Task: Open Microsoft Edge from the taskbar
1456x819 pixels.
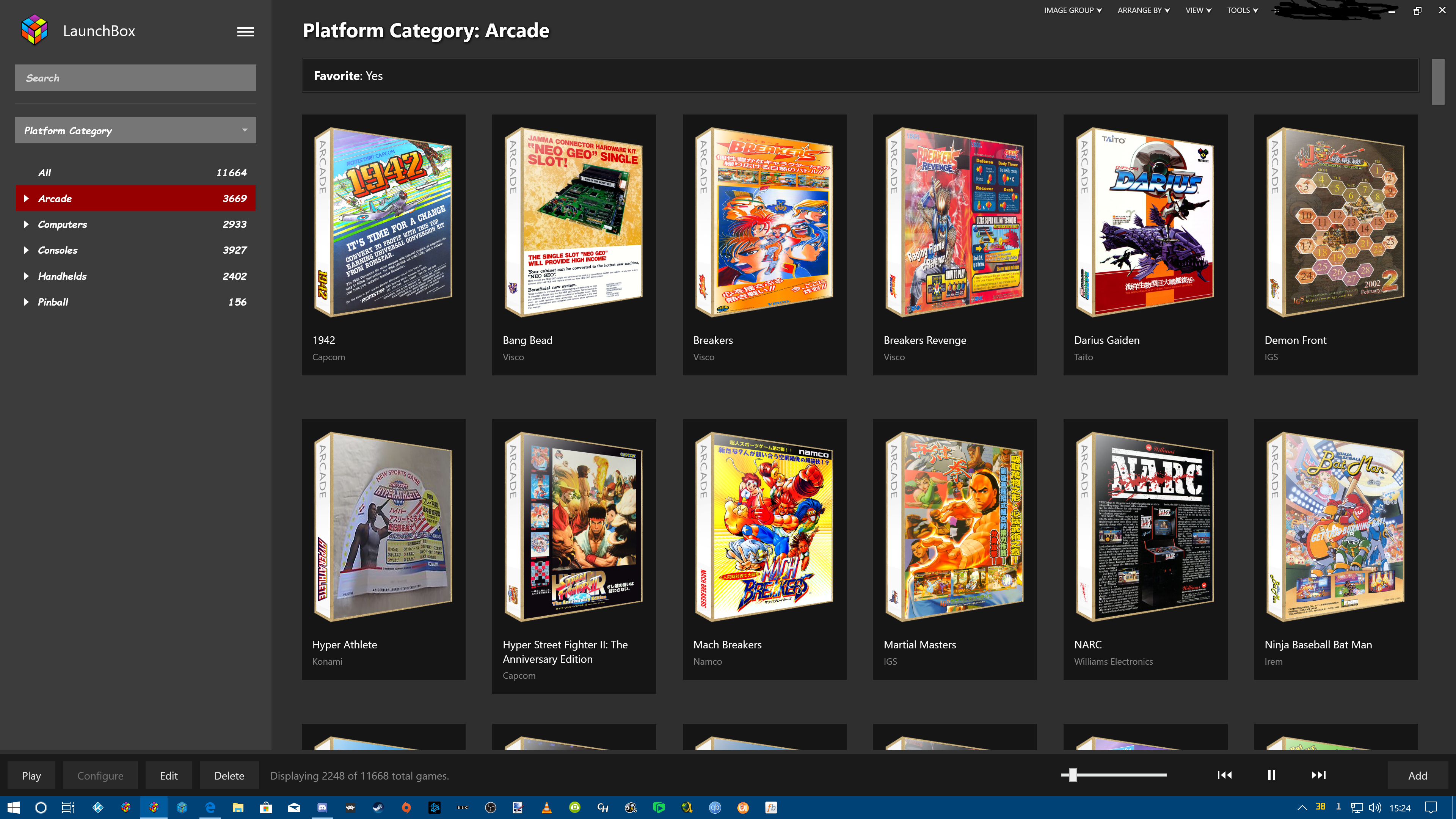Action: click(210, 808)
